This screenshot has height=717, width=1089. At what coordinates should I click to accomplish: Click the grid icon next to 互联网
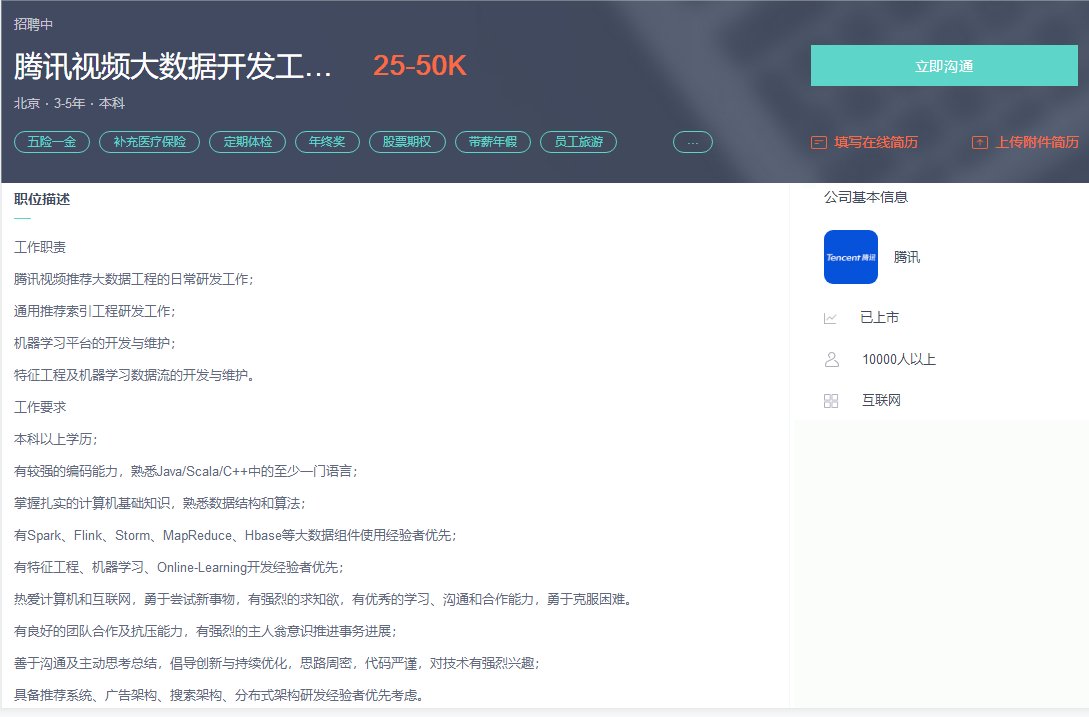[830, 399]
